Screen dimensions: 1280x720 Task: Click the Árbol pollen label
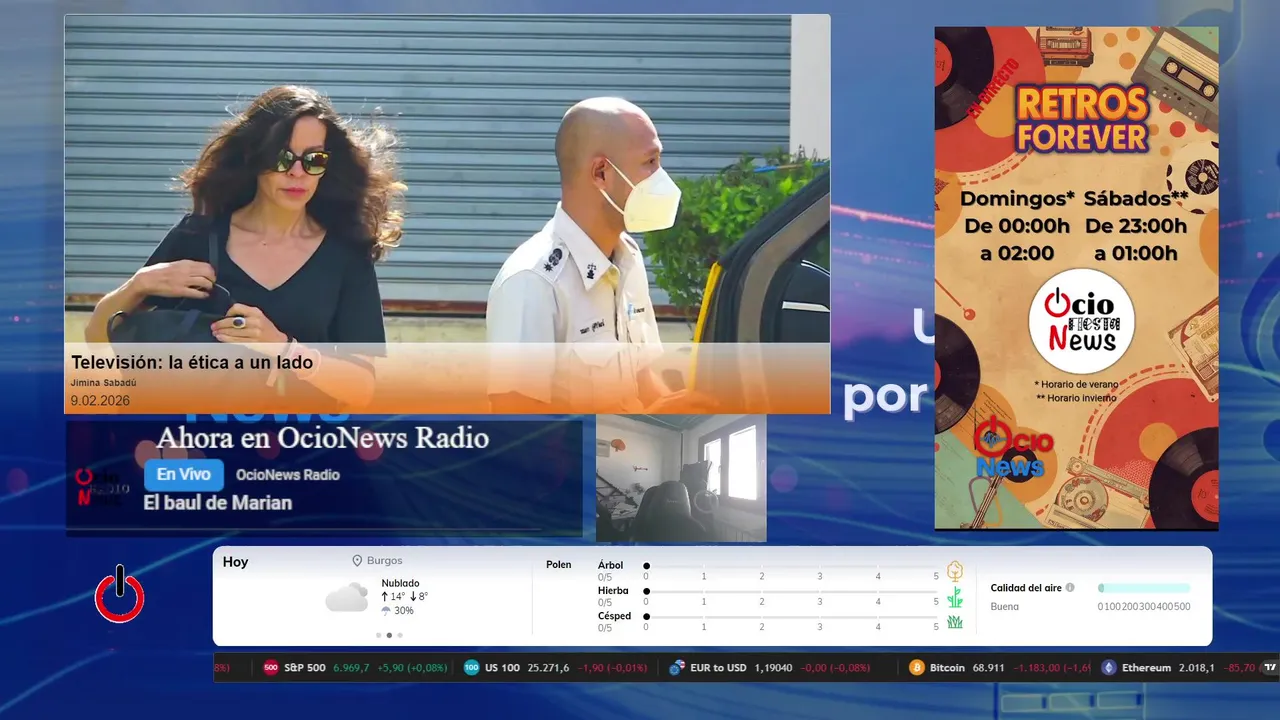tap(610, 565)
